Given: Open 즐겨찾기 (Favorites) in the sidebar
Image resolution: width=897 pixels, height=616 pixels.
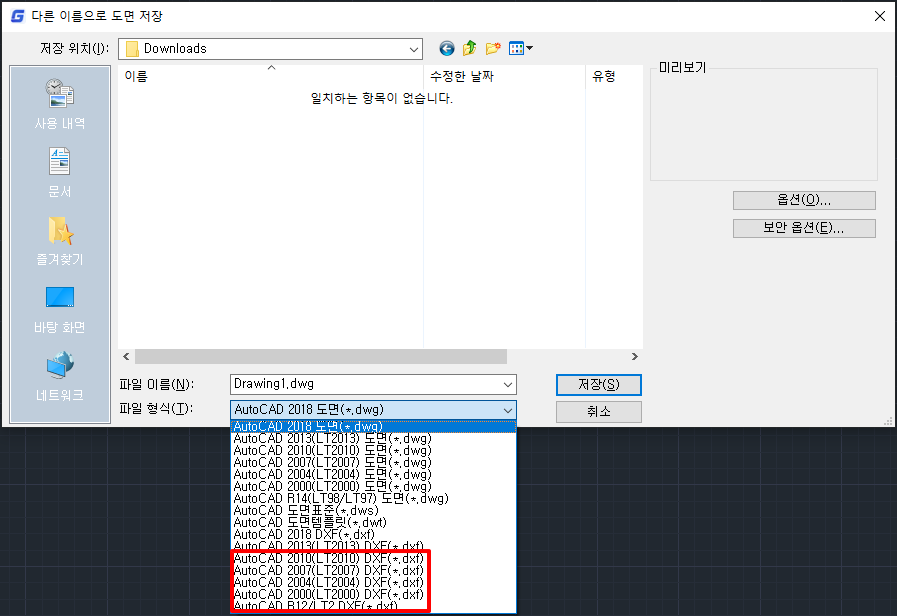Looking at the screenshot, I should pyautogui.click(x=60, y=241).
